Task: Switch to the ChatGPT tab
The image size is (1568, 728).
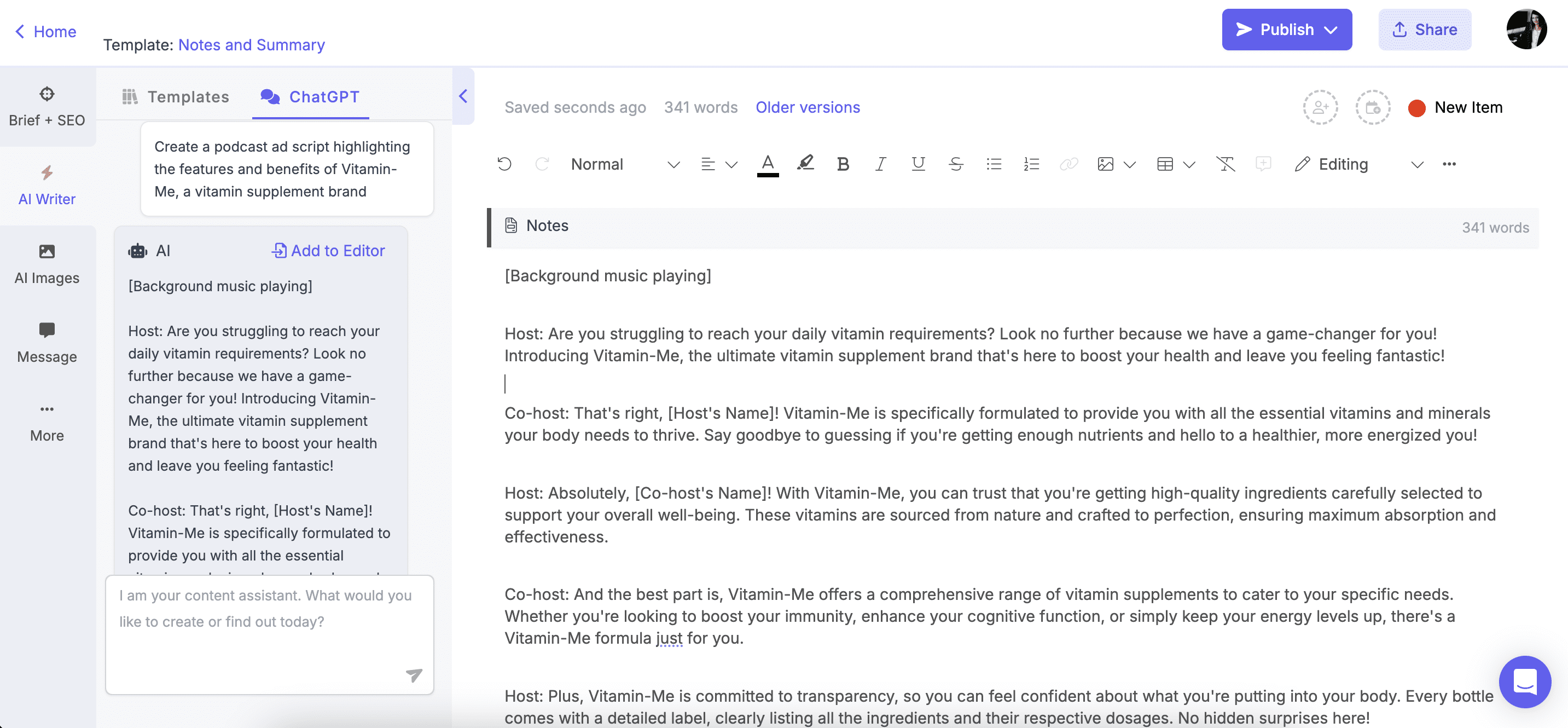Action: tap(310, 96)
